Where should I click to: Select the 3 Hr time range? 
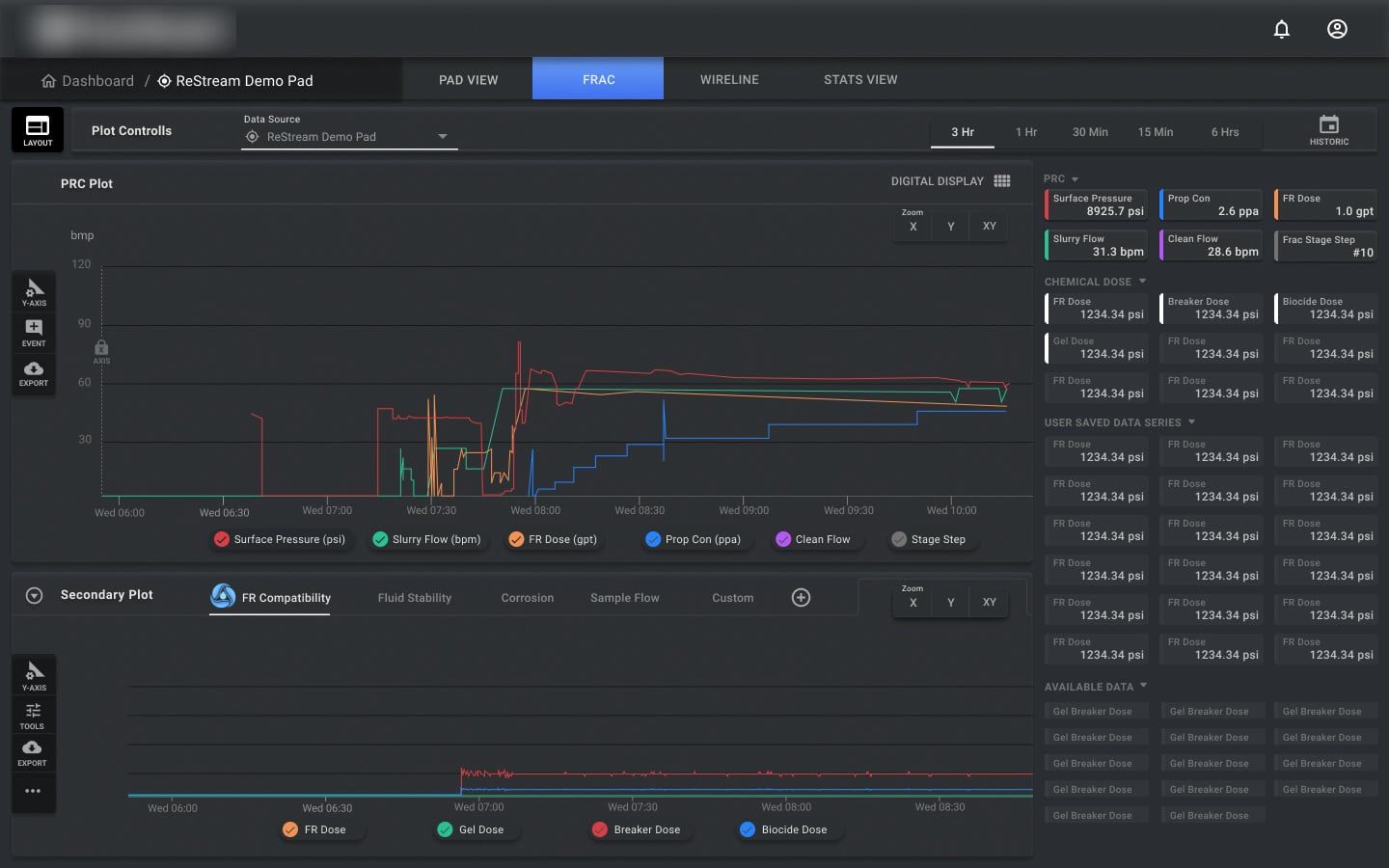point(963,132)
